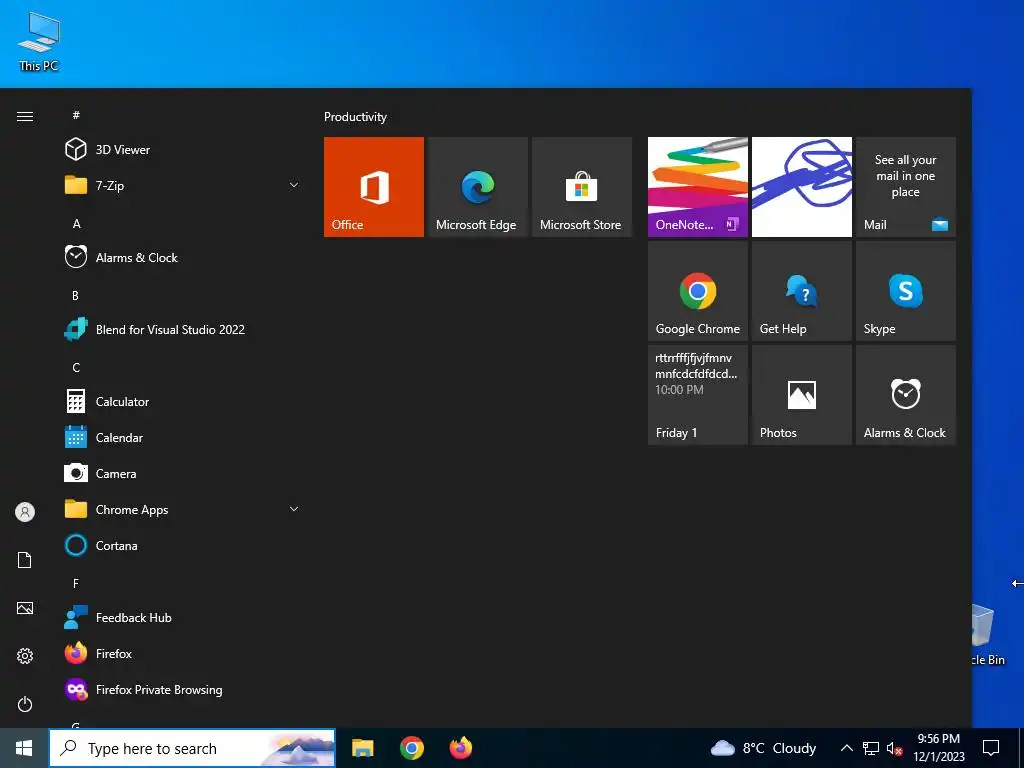Open Documents from Start sidebar
Screen dimensions: 1024x768
(x=25, y=560)
